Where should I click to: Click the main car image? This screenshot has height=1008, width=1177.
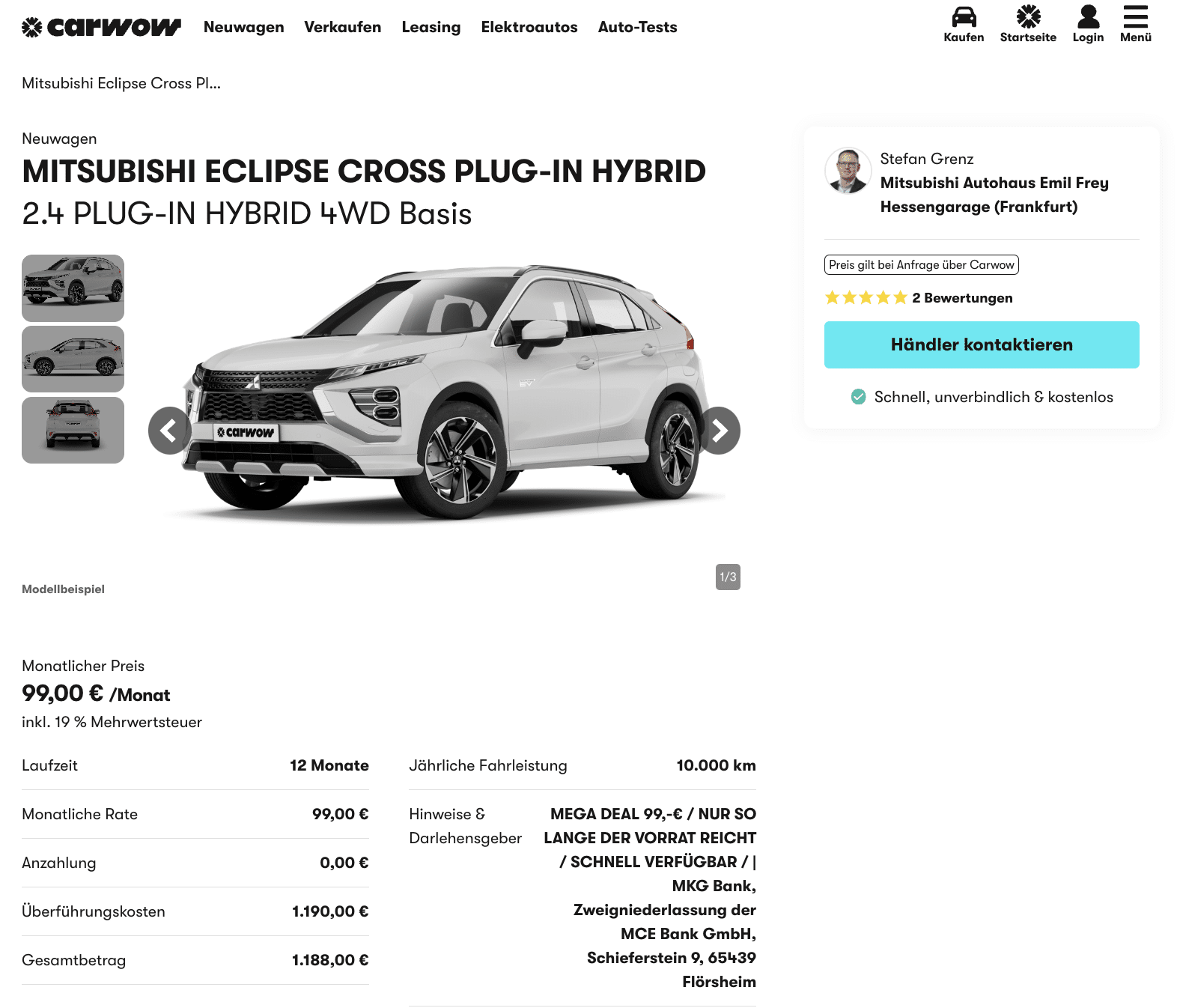tap(445, 392)
